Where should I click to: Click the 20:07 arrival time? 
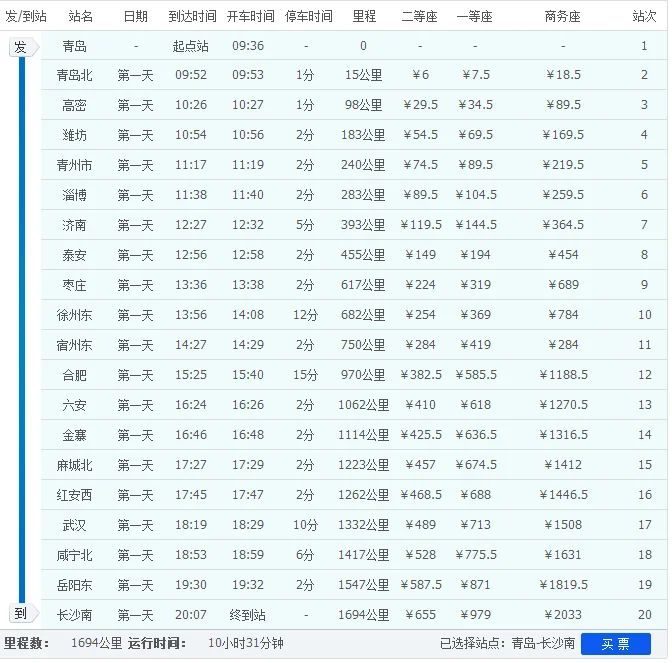191,615
